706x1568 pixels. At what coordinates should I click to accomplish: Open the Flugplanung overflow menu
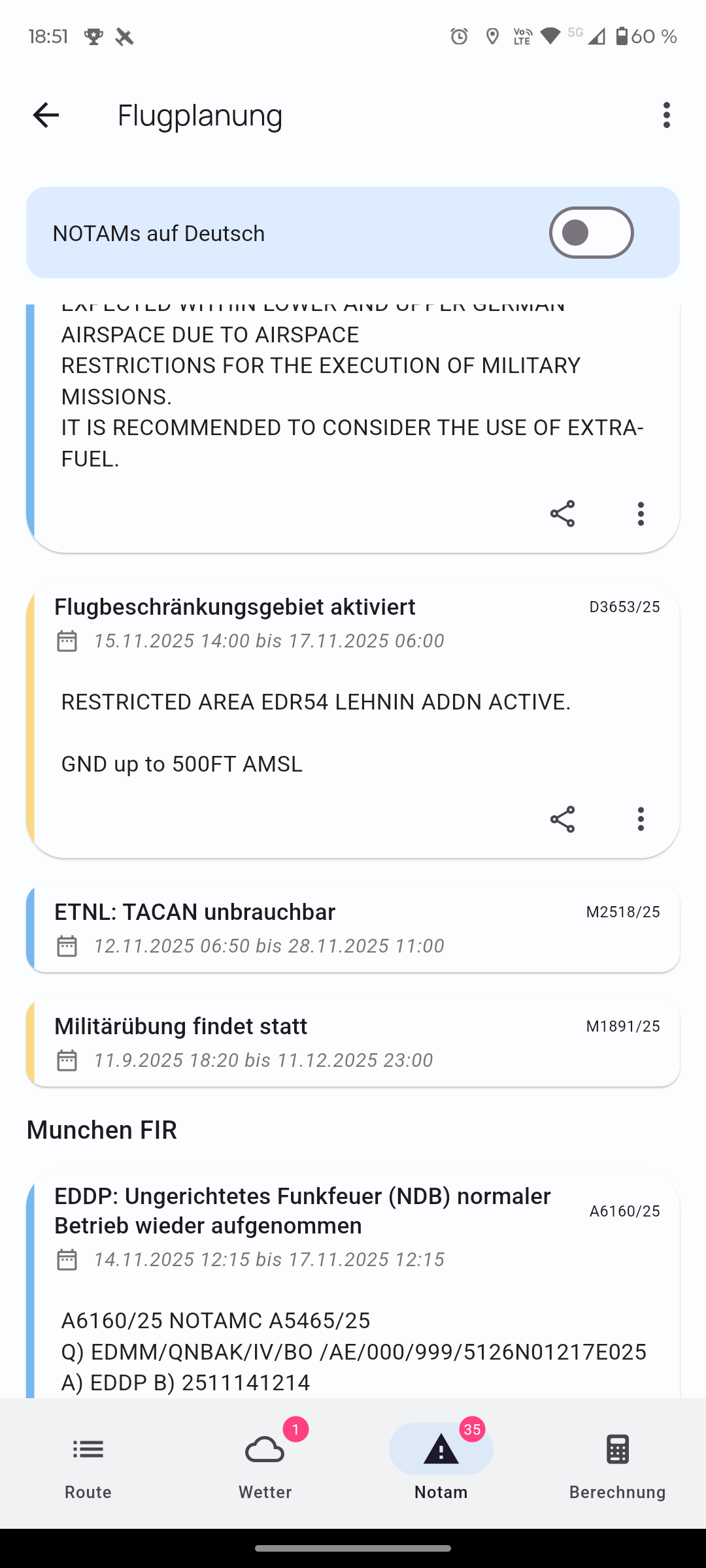pyautogui.click(x=666, y=115)
